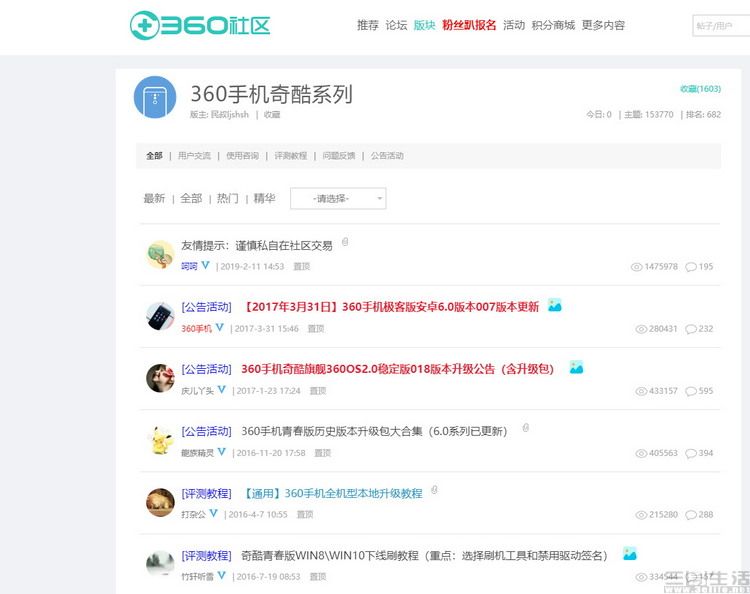Viewport: 750px width, 594px height.
Task: Click the blue phone forum avatar icon
Action: pos(155,97)
